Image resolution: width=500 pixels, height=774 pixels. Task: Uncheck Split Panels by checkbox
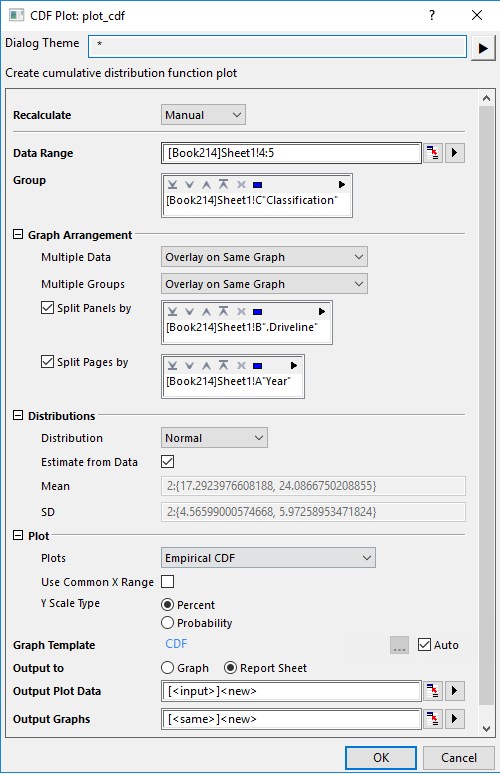pyautogui.click(x=47, y=308)
